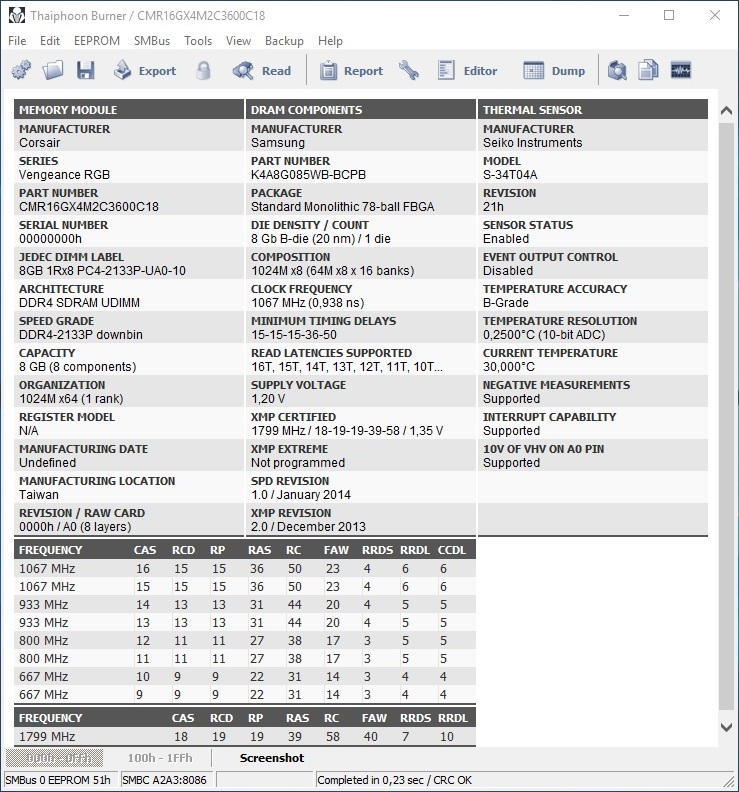Screen dimensions: 739x792
Task: Open the Report view
Action: (351, 71)
